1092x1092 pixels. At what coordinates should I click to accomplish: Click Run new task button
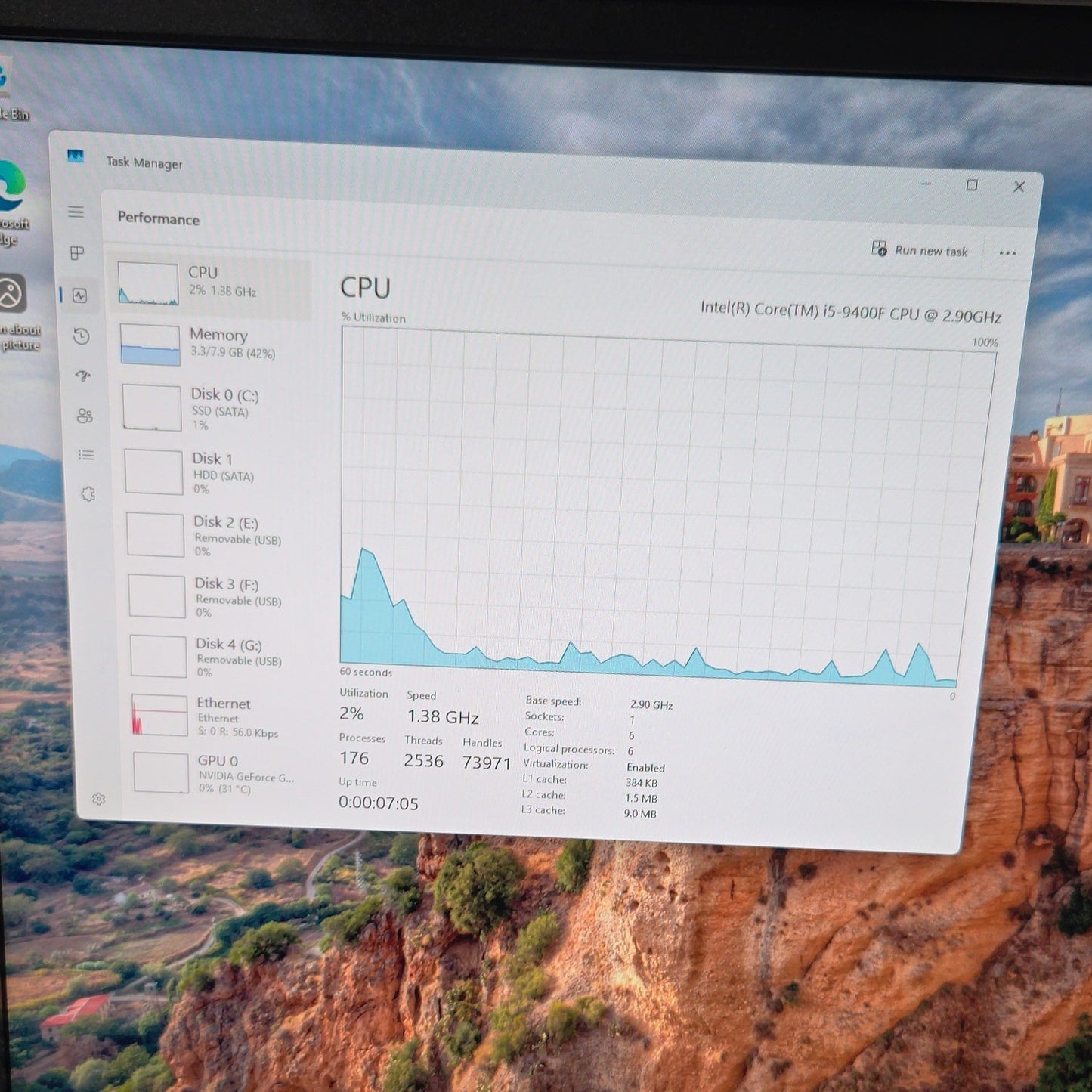[x=920, y=250]
